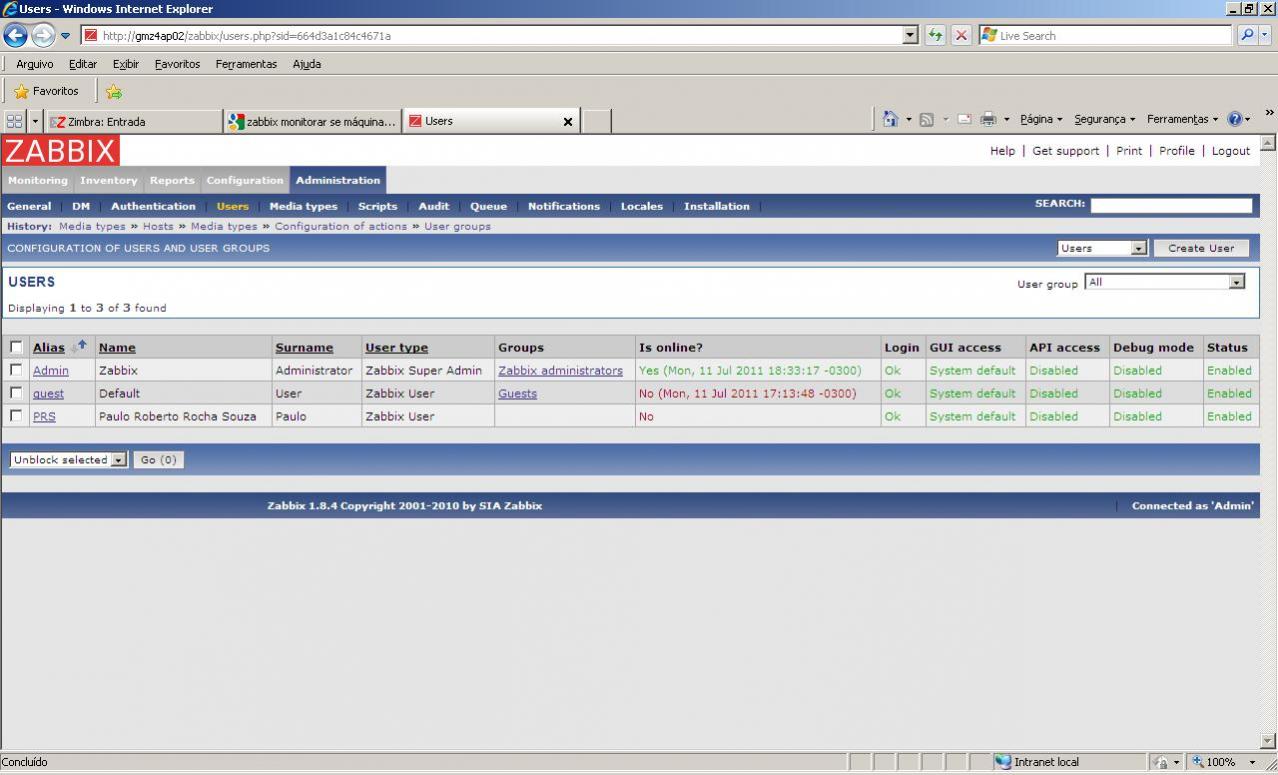Open the Admin user alias link
The height and width of the screenshot is (775, 1278).
pos(51,370)
